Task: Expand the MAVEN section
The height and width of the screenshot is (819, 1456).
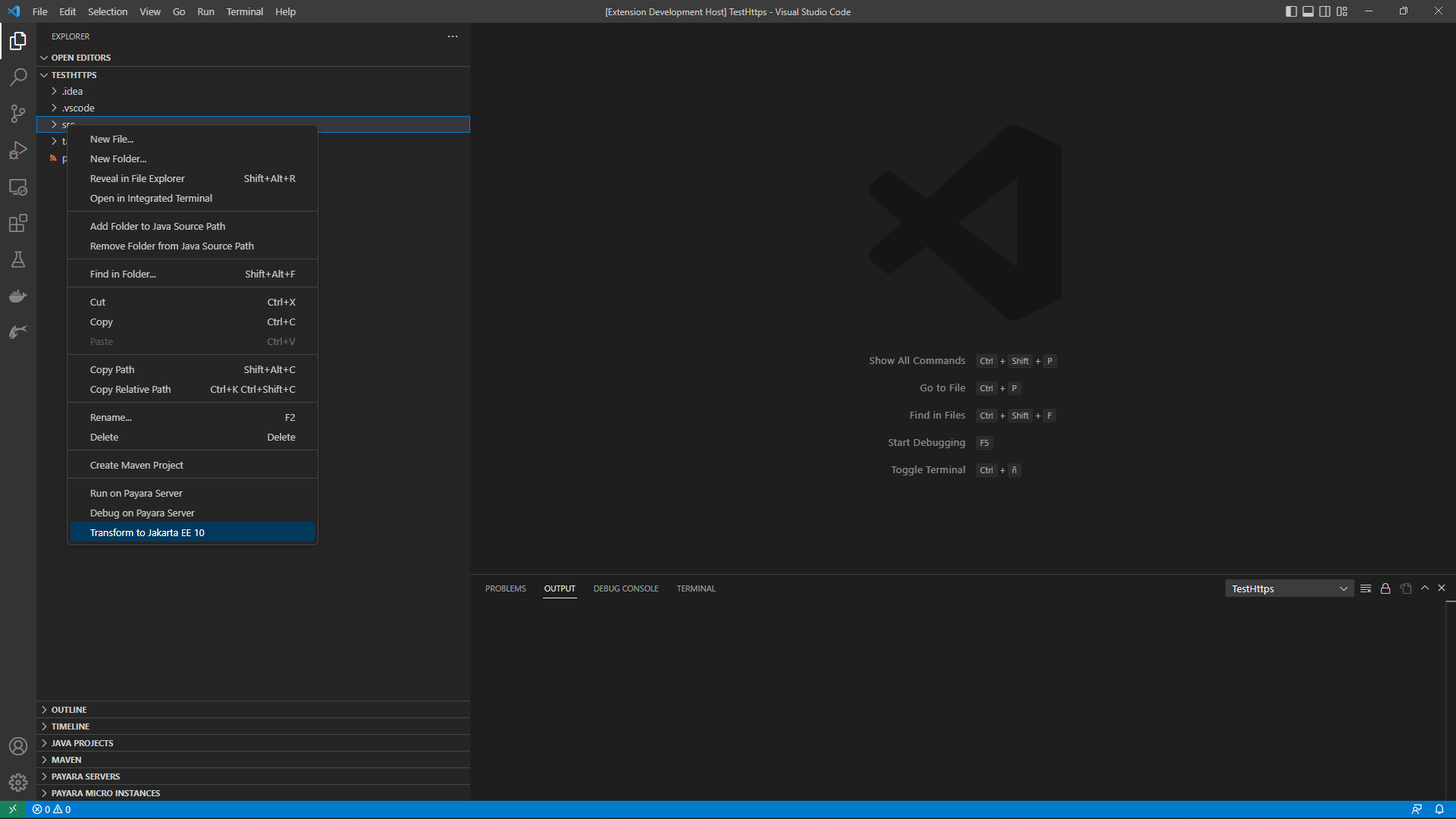Action: click(67, 759)
